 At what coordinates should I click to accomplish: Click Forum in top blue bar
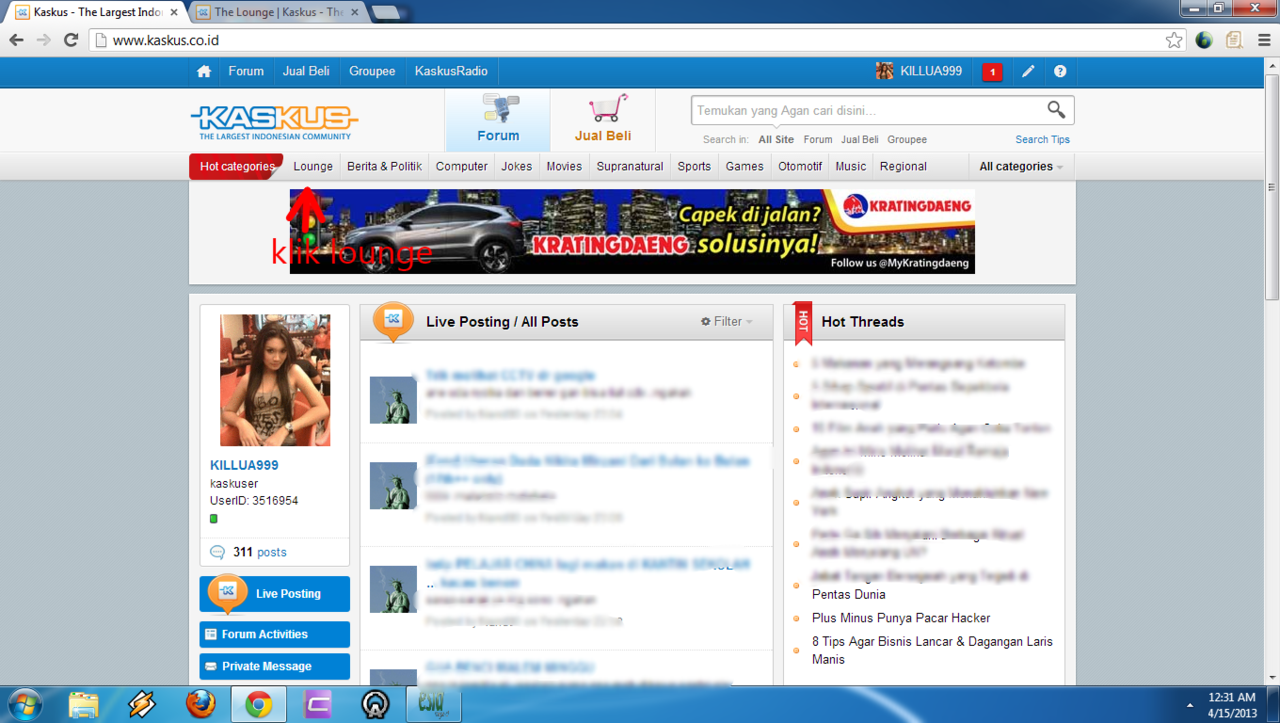246,71
